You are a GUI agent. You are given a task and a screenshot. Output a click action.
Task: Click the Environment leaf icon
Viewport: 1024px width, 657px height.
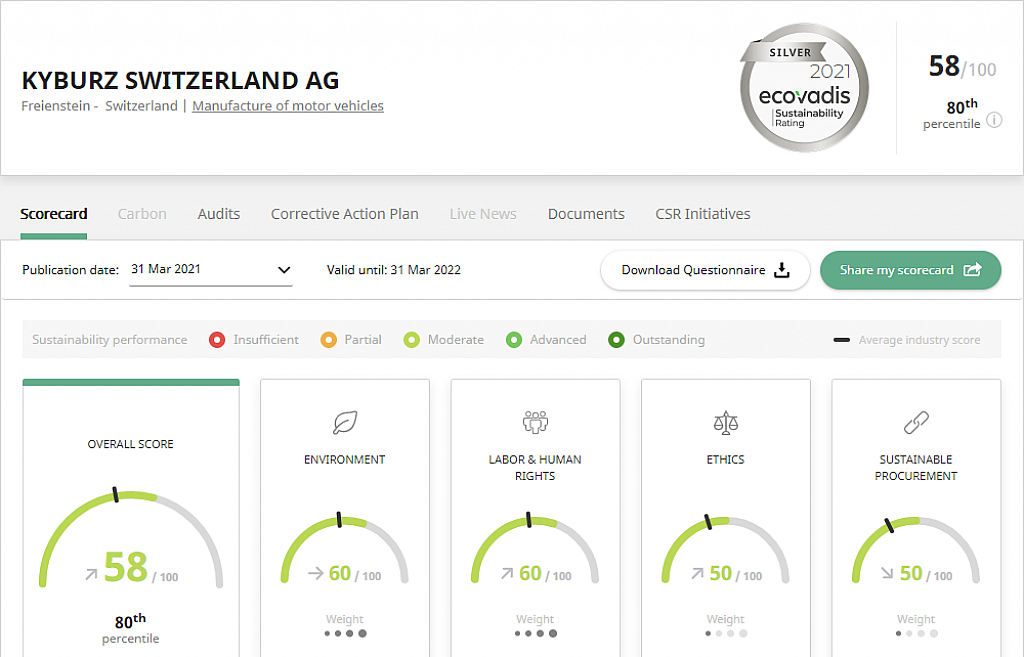coord(345,423)
